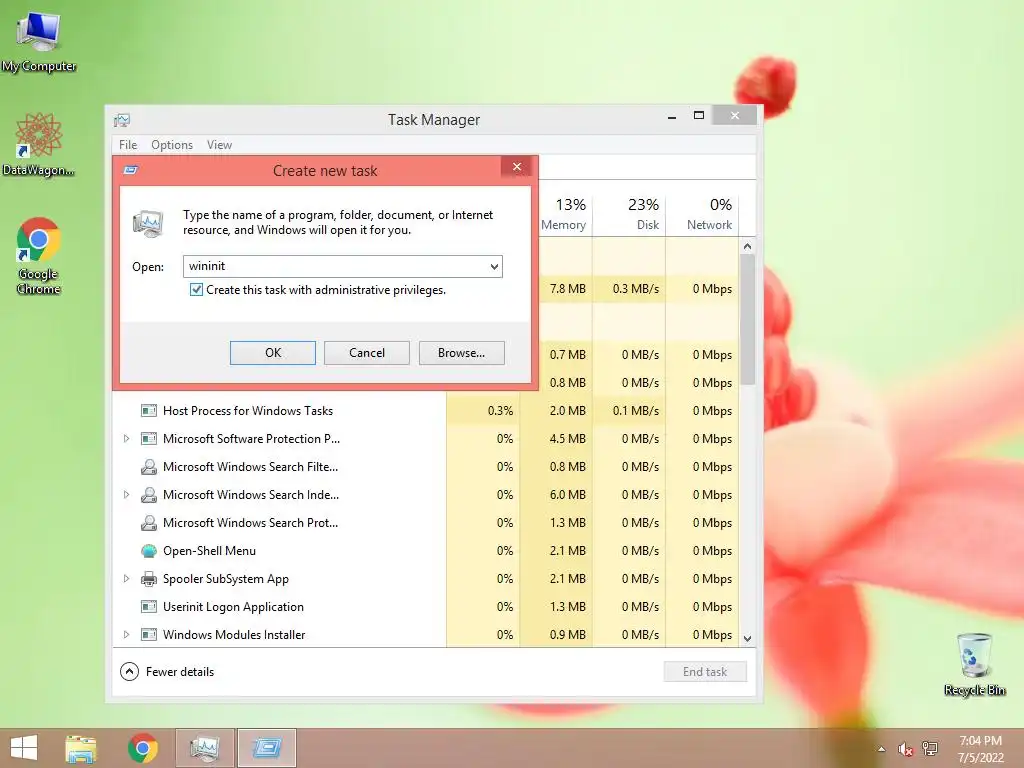The height and width of the screenshot is (768, 1024).
Task: Minimize the Task Manager window
Action: (672, 116)
